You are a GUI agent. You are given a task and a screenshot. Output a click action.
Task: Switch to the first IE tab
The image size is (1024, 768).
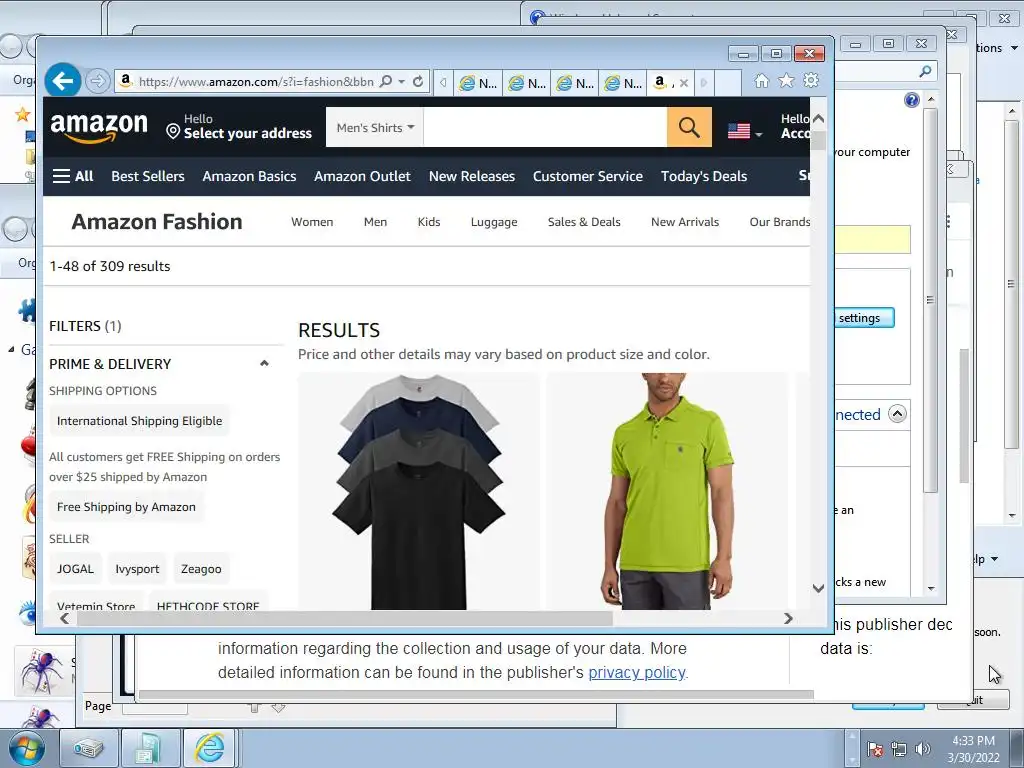pos(477,83)
